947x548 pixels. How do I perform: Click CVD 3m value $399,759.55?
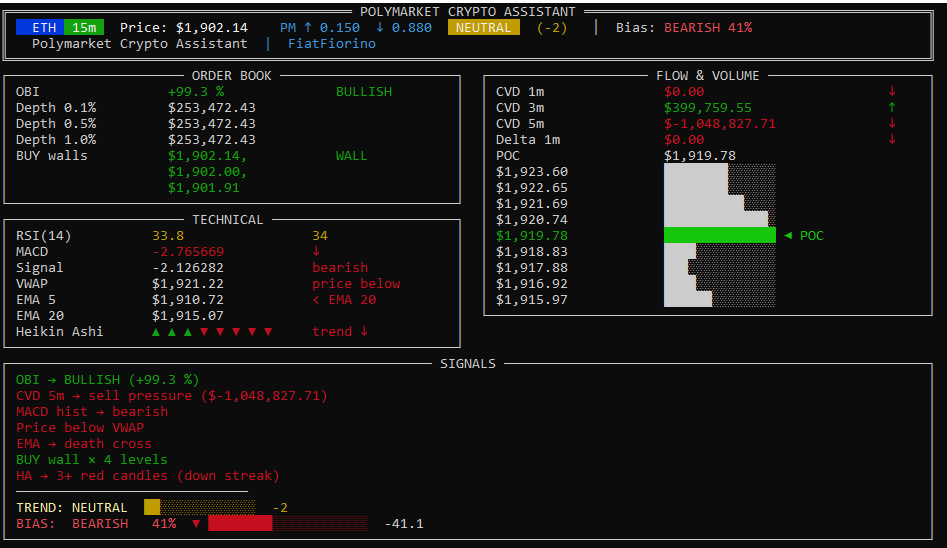point(708,108)
